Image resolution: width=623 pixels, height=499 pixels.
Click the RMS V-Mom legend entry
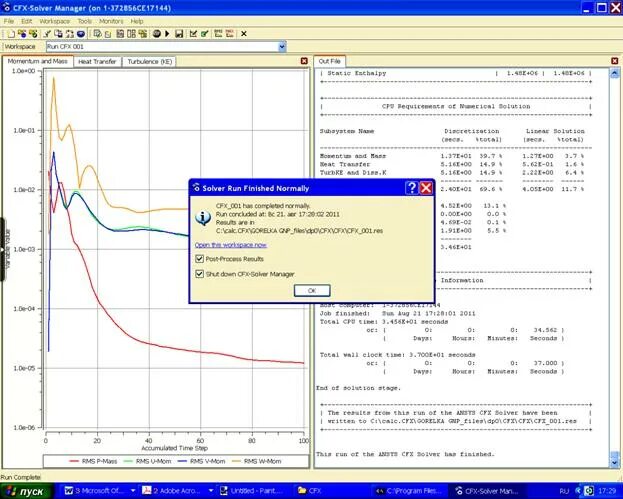[201, 461]
